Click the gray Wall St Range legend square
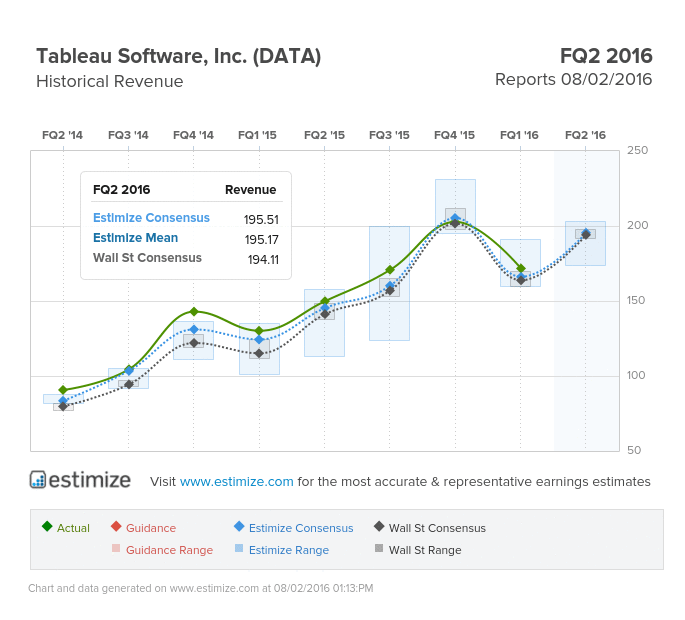685x620 pixels. tap(379, 548)
